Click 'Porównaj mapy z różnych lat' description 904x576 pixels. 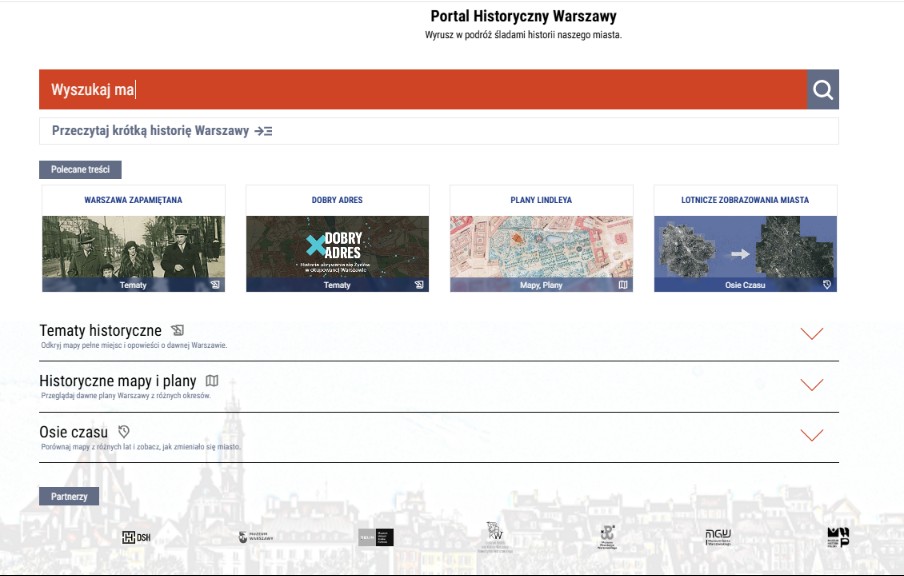[141, 446]
